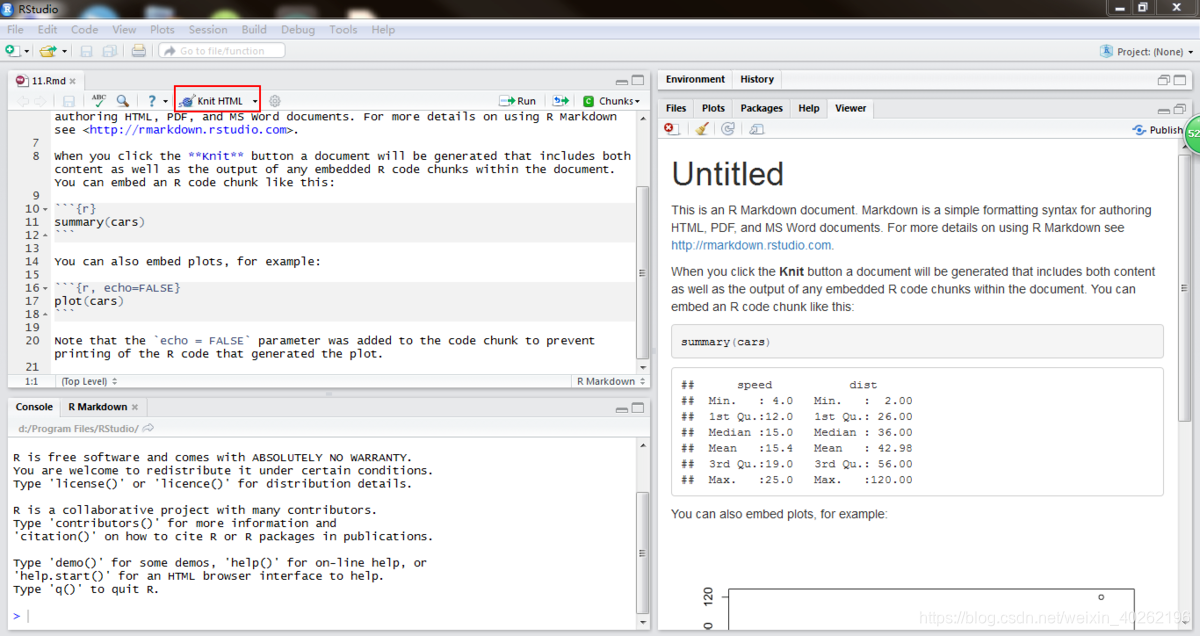Viewport: 1200px width, 636px height.
Task: Click the ABC spell check icon
Action: click(x=98, y=101)
